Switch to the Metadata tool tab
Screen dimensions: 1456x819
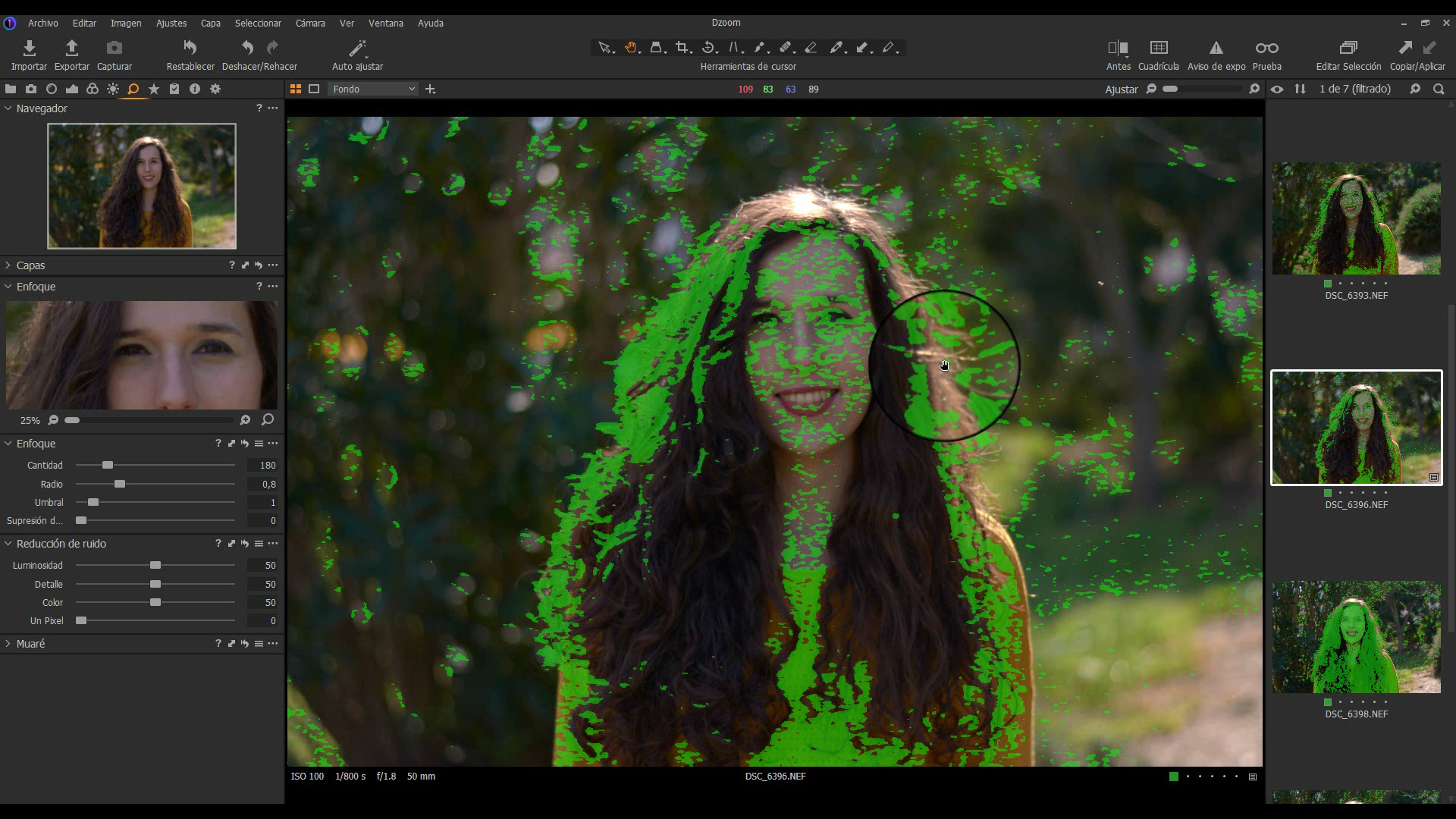[174, 89]
